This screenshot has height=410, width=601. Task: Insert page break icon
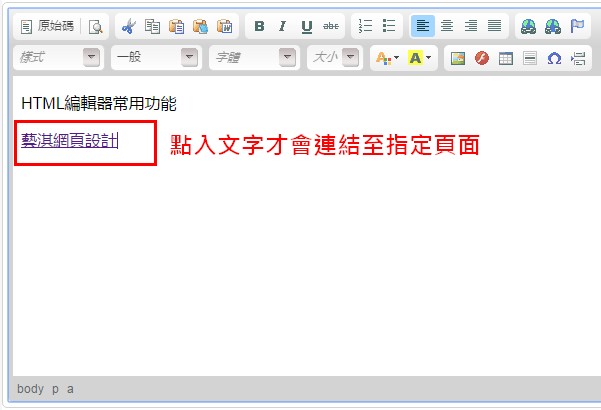(x=578, y=58)
